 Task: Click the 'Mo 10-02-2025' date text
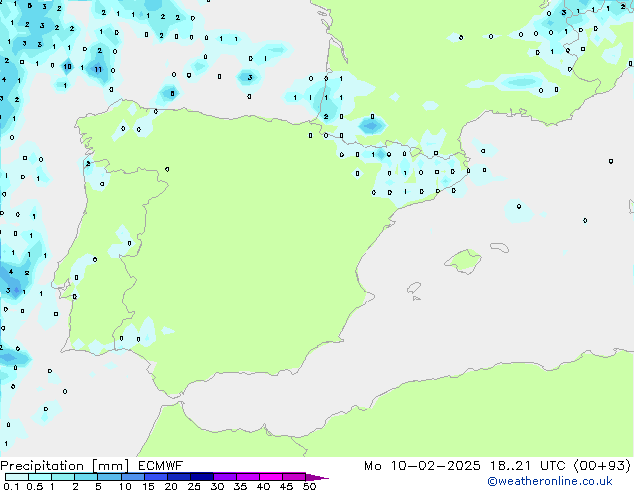click(423, 466)
